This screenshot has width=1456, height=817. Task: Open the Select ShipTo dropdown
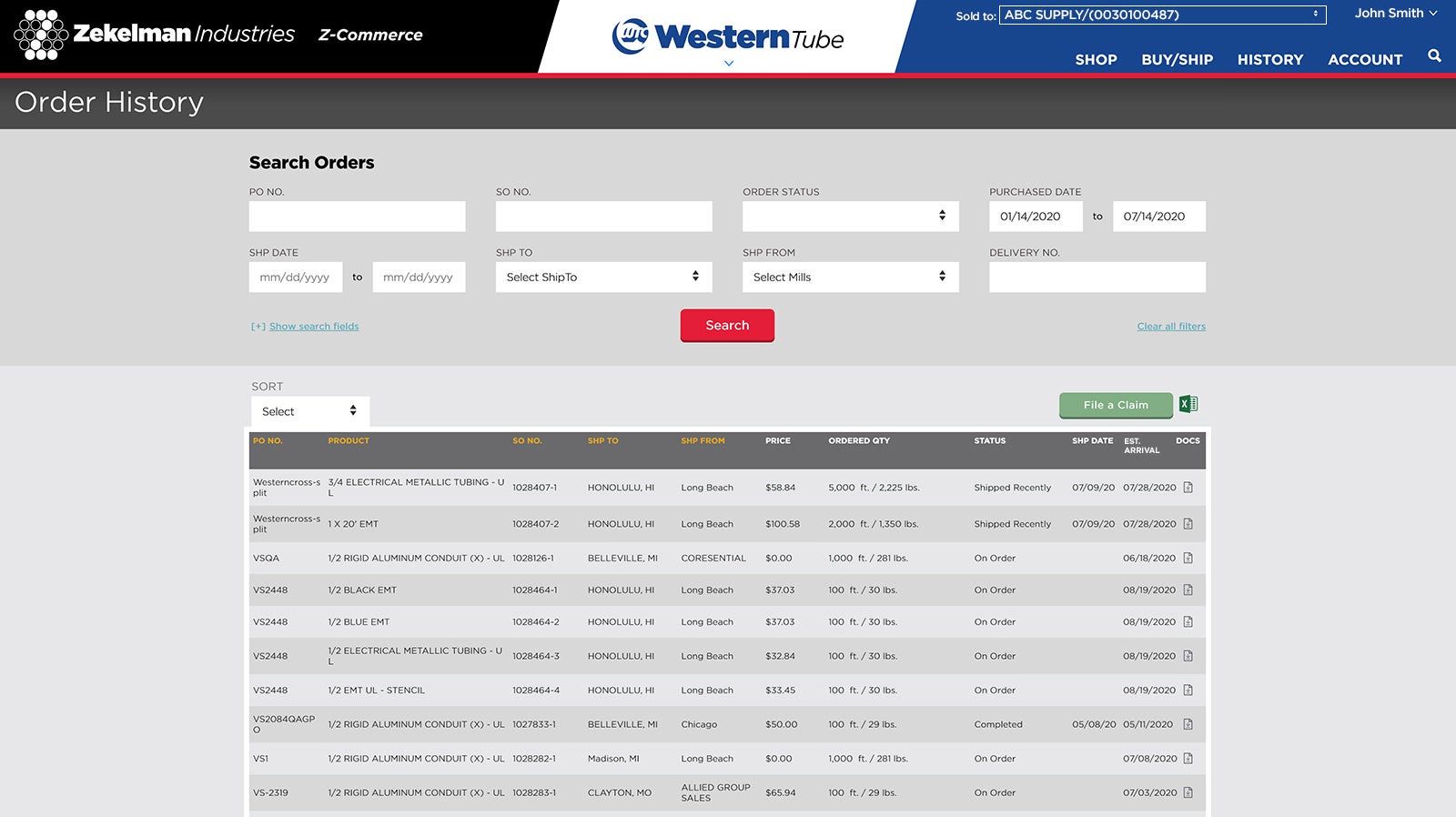pyautogui.click(x=603, y=277)
